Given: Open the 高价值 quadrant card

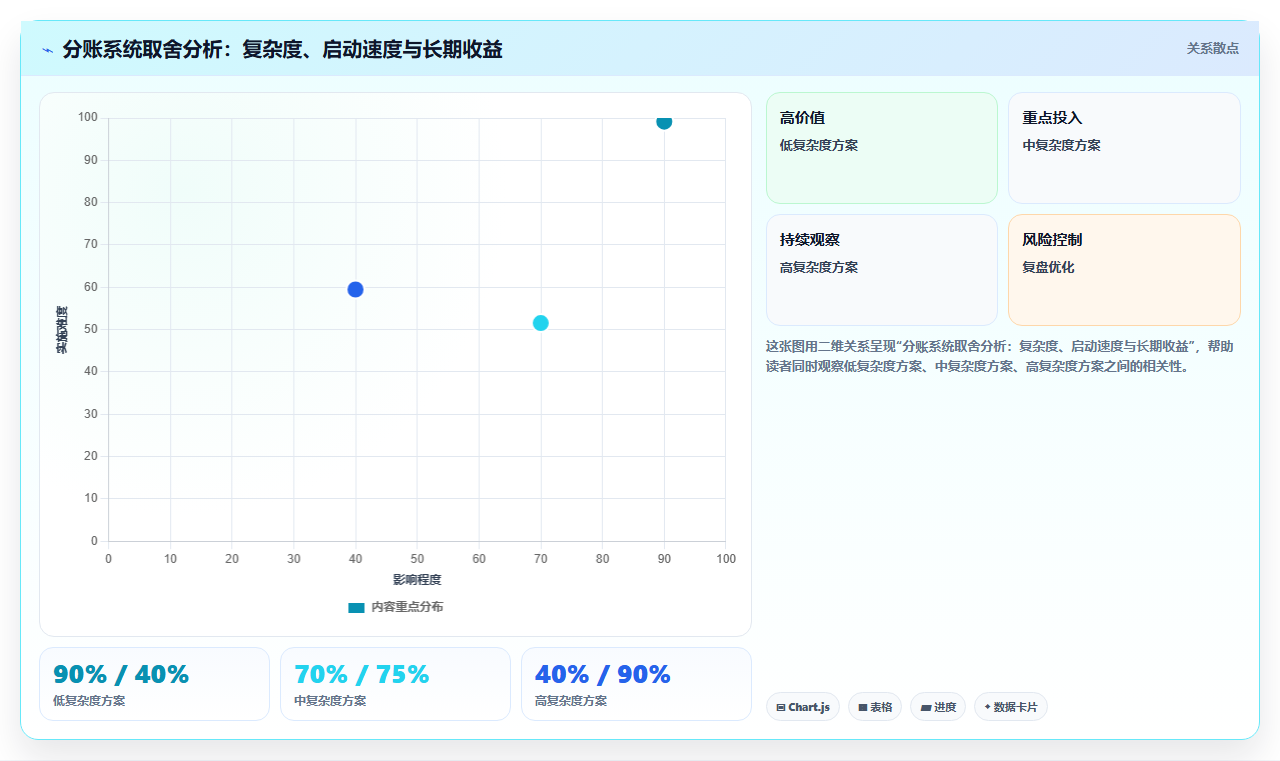Looking at the screenshot, I should (x=882, y=148).
